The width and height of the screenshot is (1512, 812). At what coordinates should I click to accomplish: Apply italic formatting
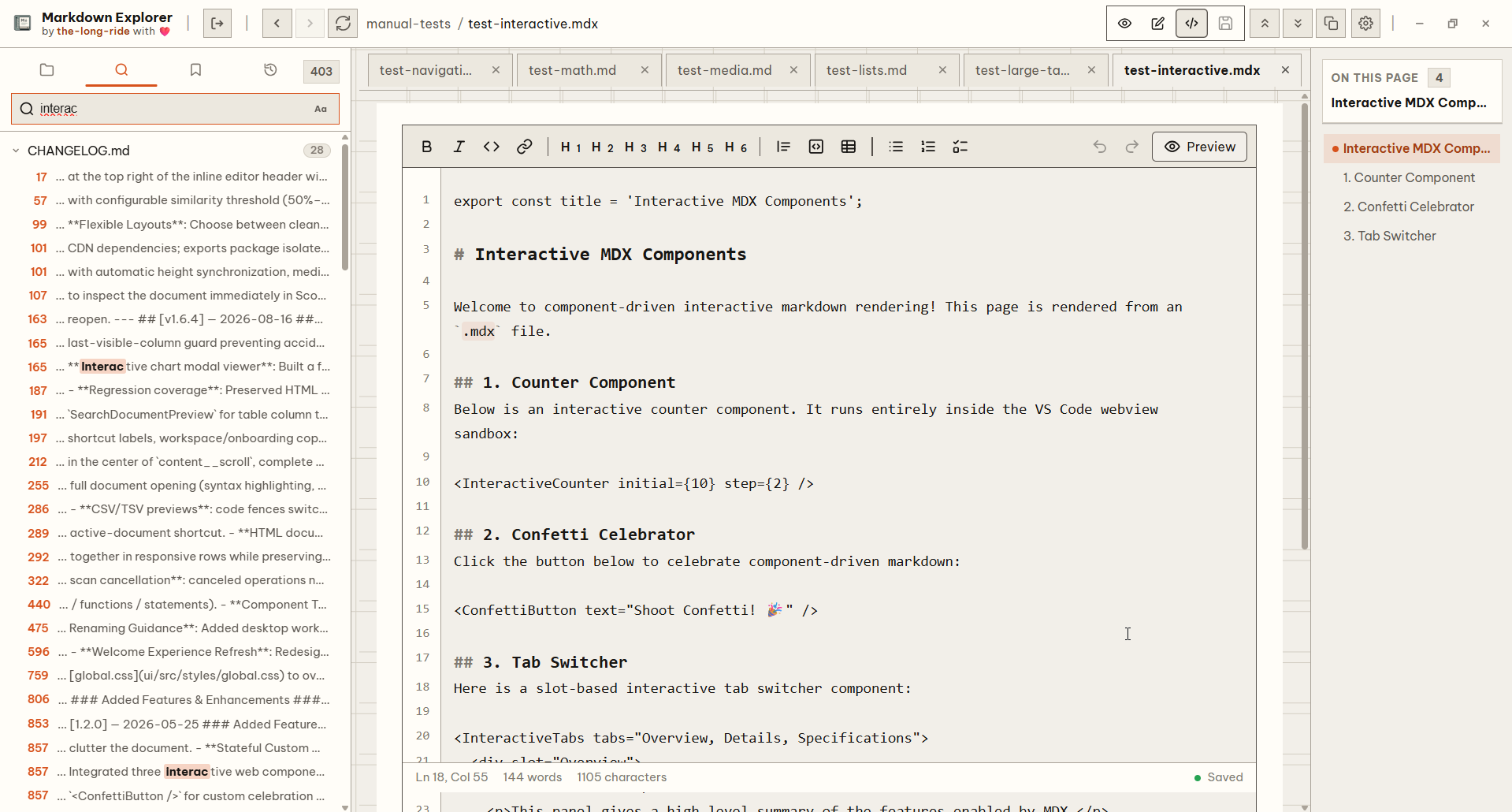[x=459, y=147]
